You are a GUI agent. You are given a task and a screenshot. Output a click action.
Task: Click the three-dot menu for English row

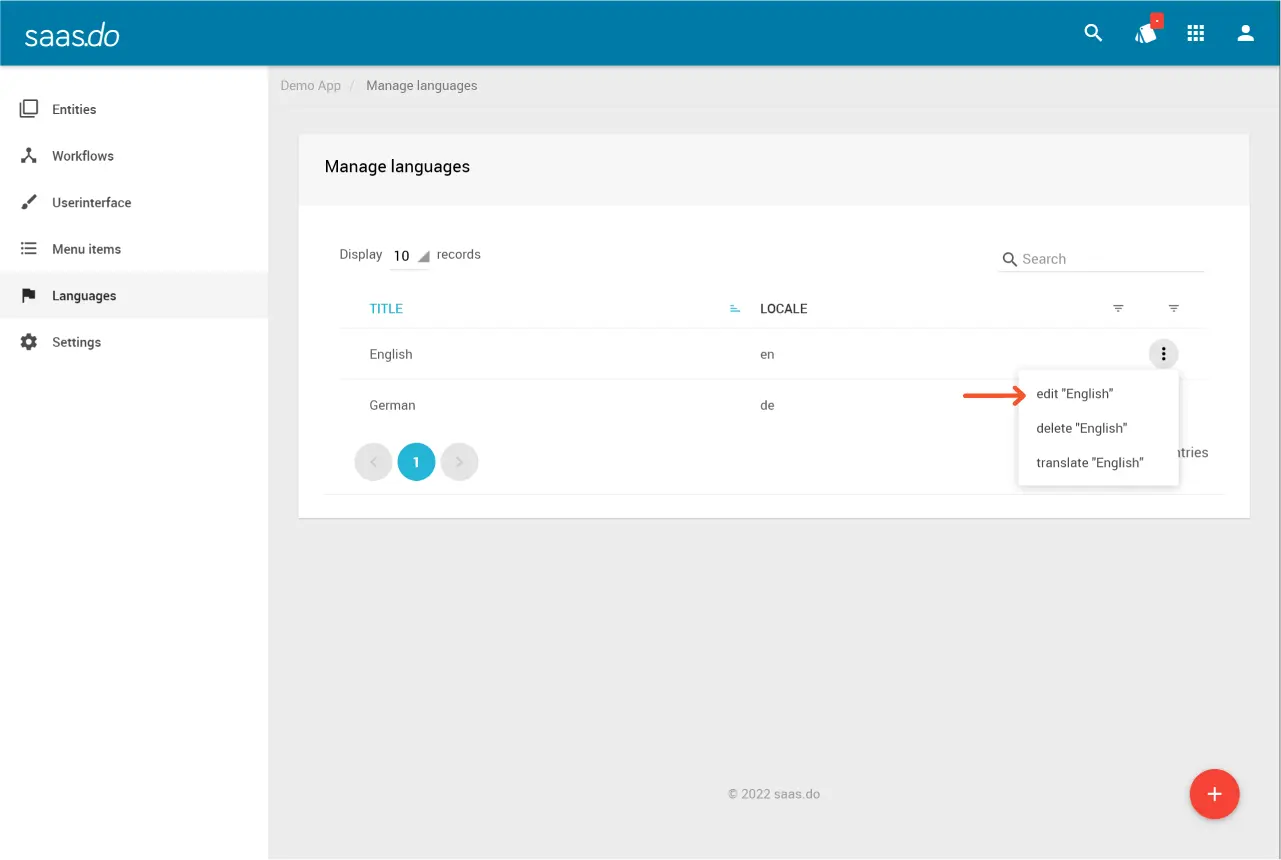(1163, 354)
